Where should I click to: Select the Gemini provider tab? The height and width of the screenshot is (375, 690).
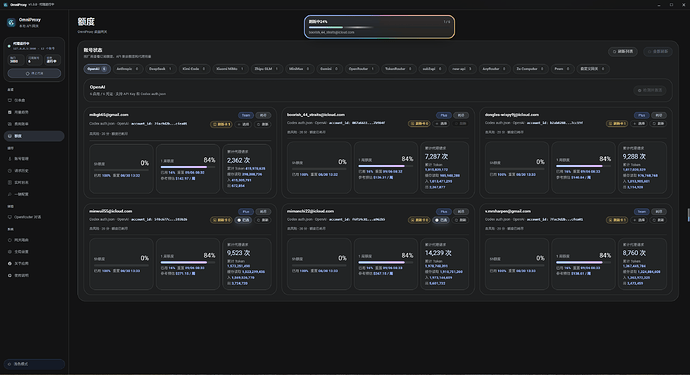click(x=329, y=69)
